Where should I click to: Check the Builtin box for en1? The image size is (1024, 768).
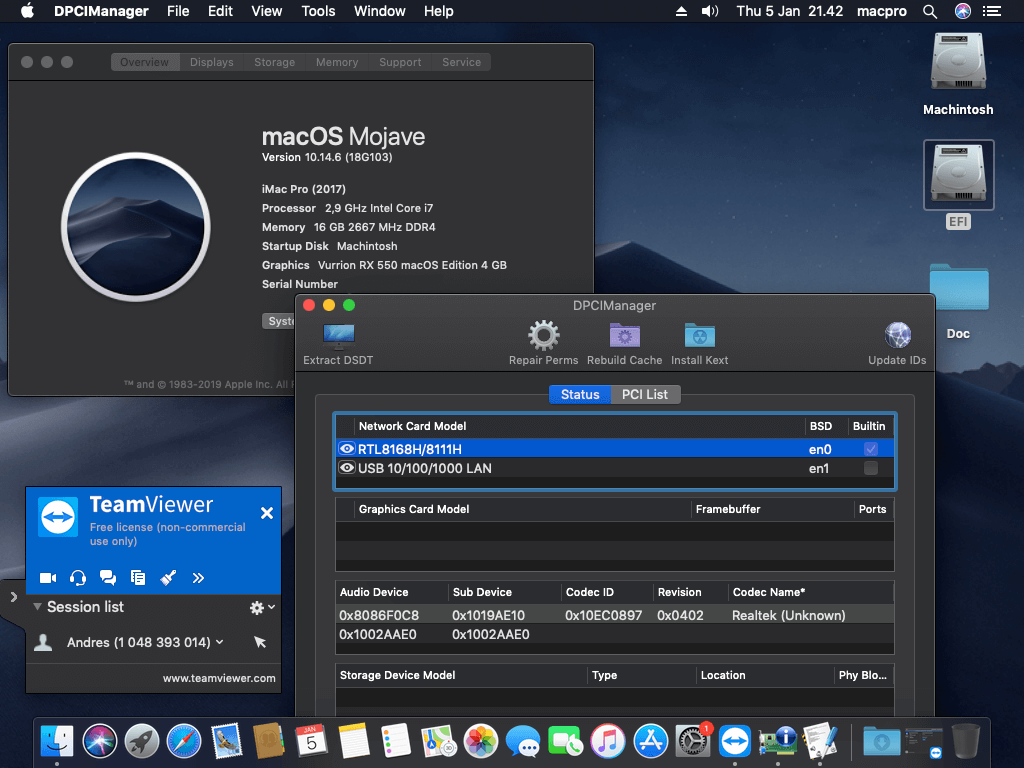pyautogui.click(x=871, y=468)
